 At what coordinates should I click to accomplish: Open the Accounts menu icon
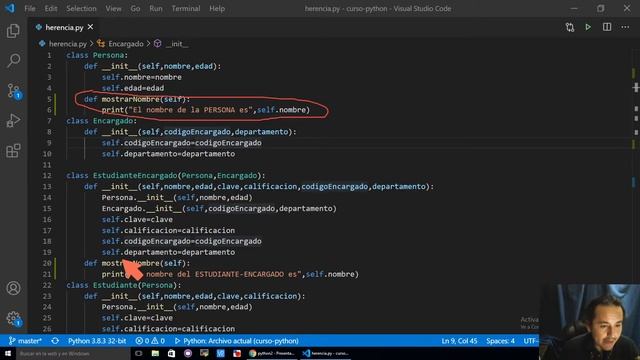coord(13,288)
